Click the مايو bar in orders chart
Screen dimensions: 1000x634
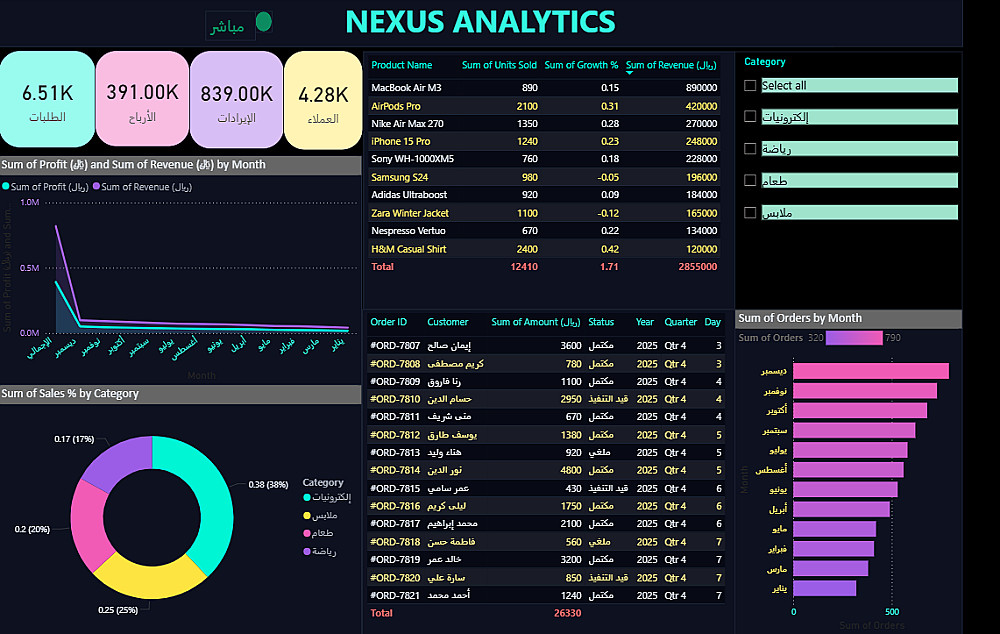coord(834,529)
